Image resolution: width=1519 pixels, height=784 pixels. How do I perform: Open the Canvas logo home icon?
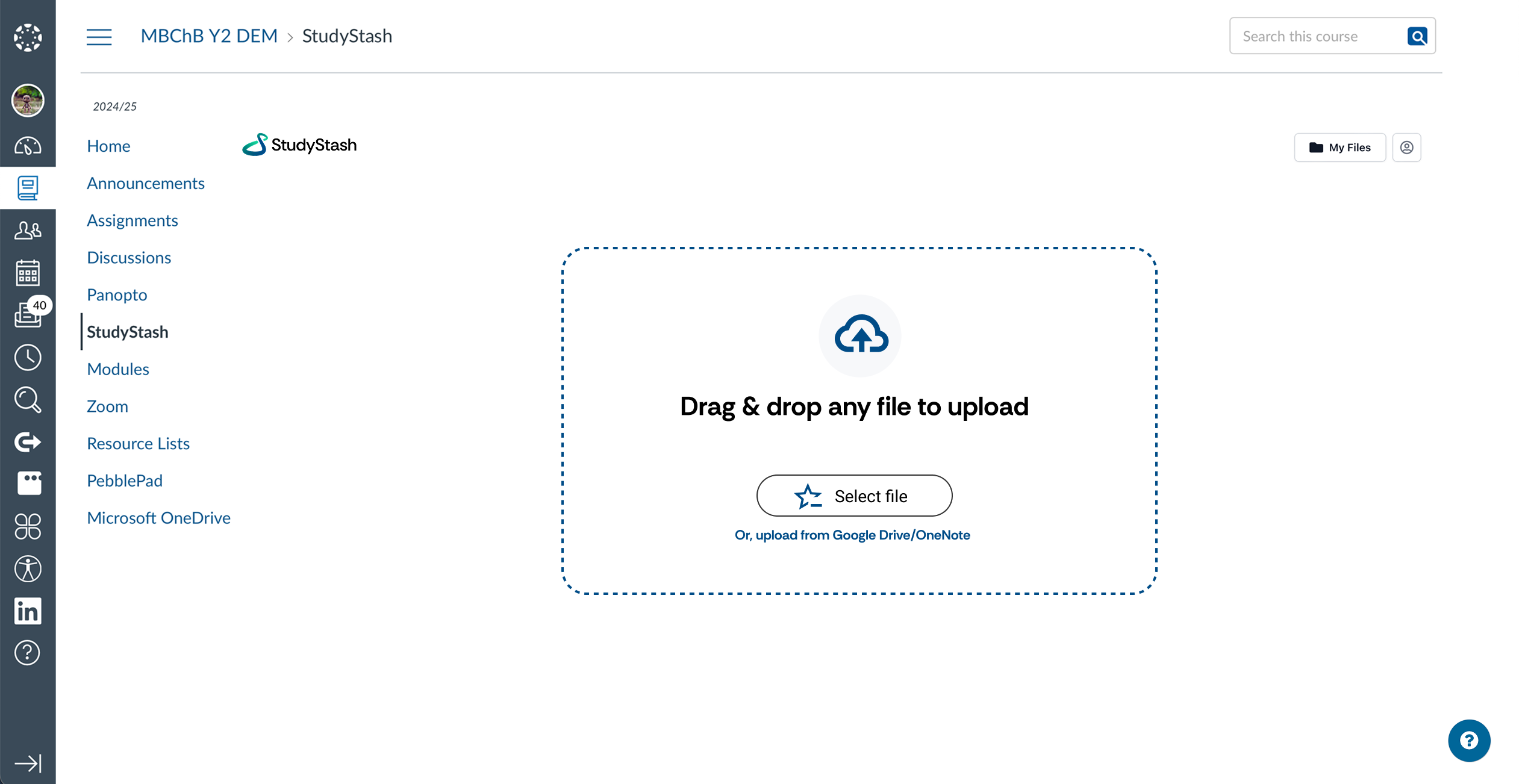click(x=28, y=37)
